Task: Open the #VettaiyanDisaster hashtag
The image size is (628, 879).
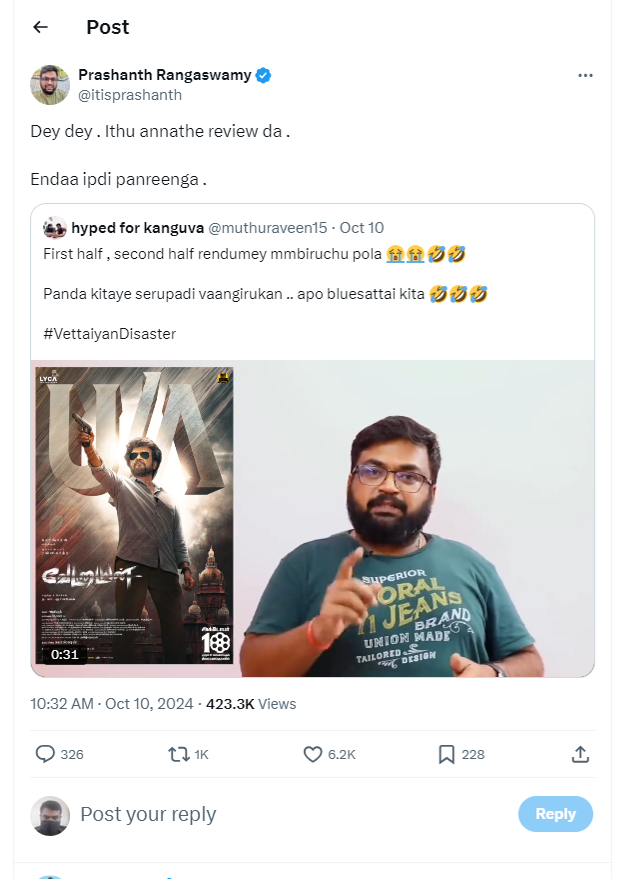Action: 109,334
